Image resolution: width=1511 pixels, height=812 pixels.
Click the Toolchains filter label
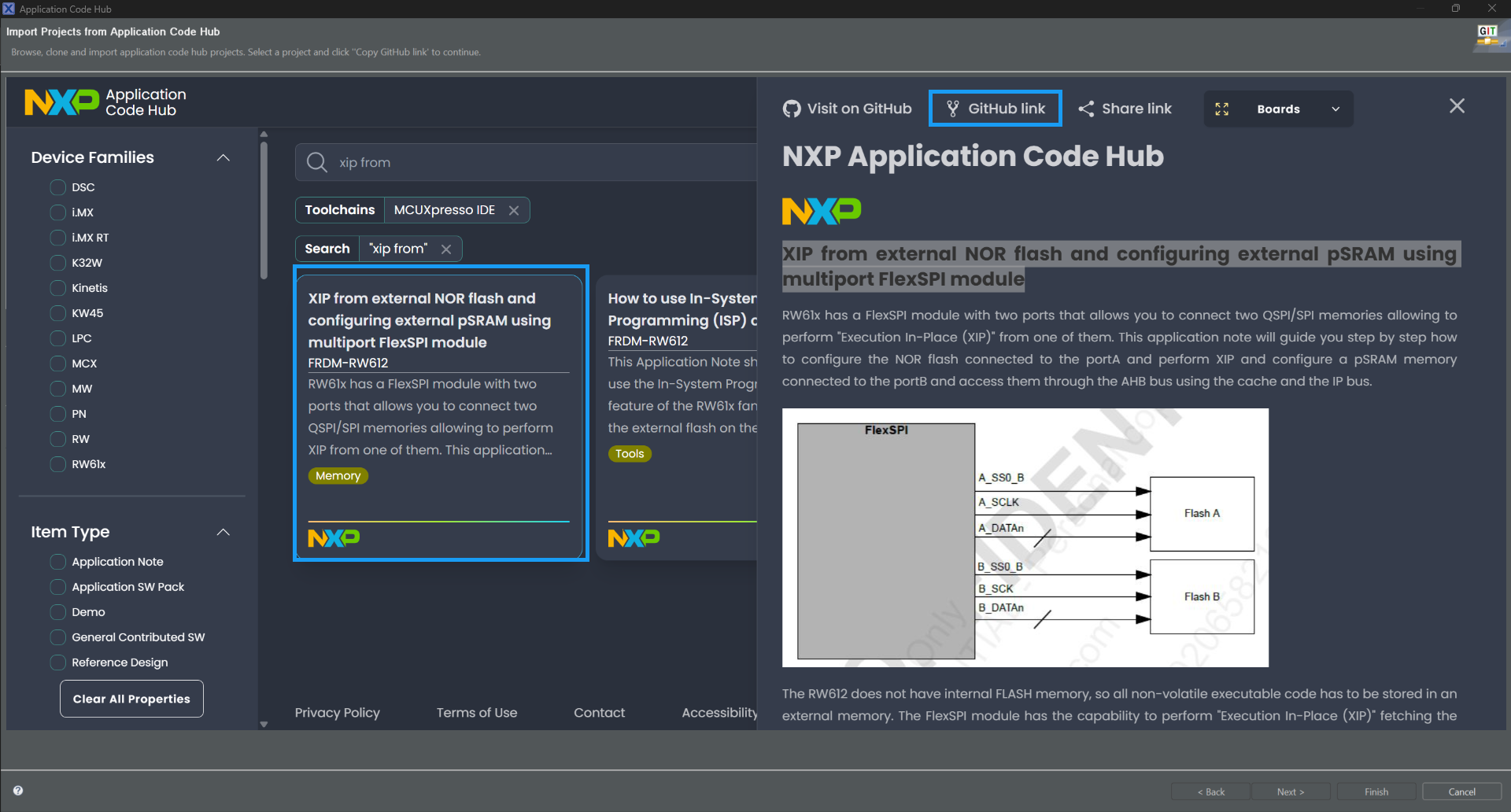tap(340, 210)
